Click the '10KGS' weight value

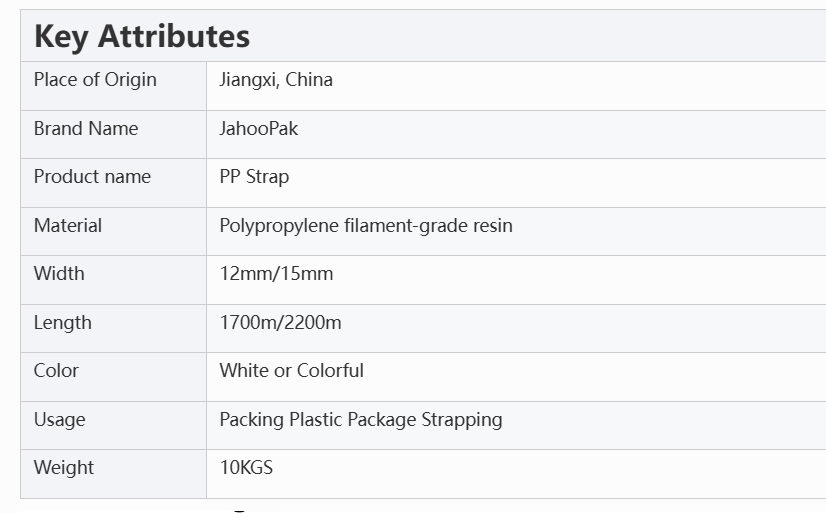tap(246, 468)
